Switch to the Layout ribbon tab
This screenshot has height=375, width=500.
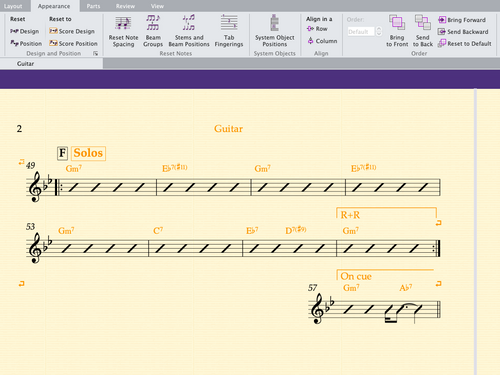click(x=13, y=6)
